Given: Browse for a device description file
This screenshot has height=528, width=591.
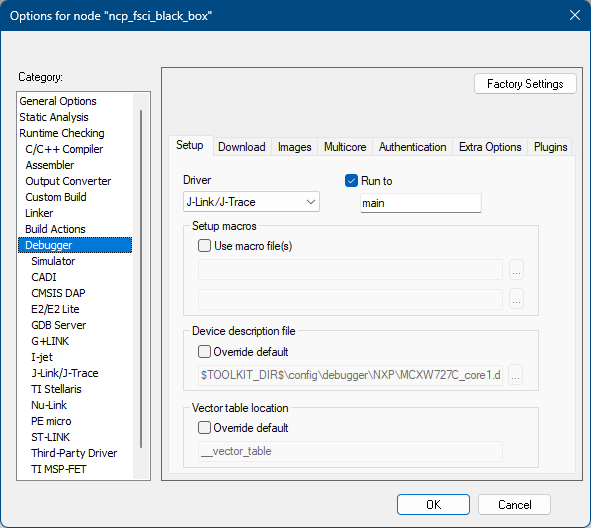Looking at the screenshot, I should pos(515,375).
